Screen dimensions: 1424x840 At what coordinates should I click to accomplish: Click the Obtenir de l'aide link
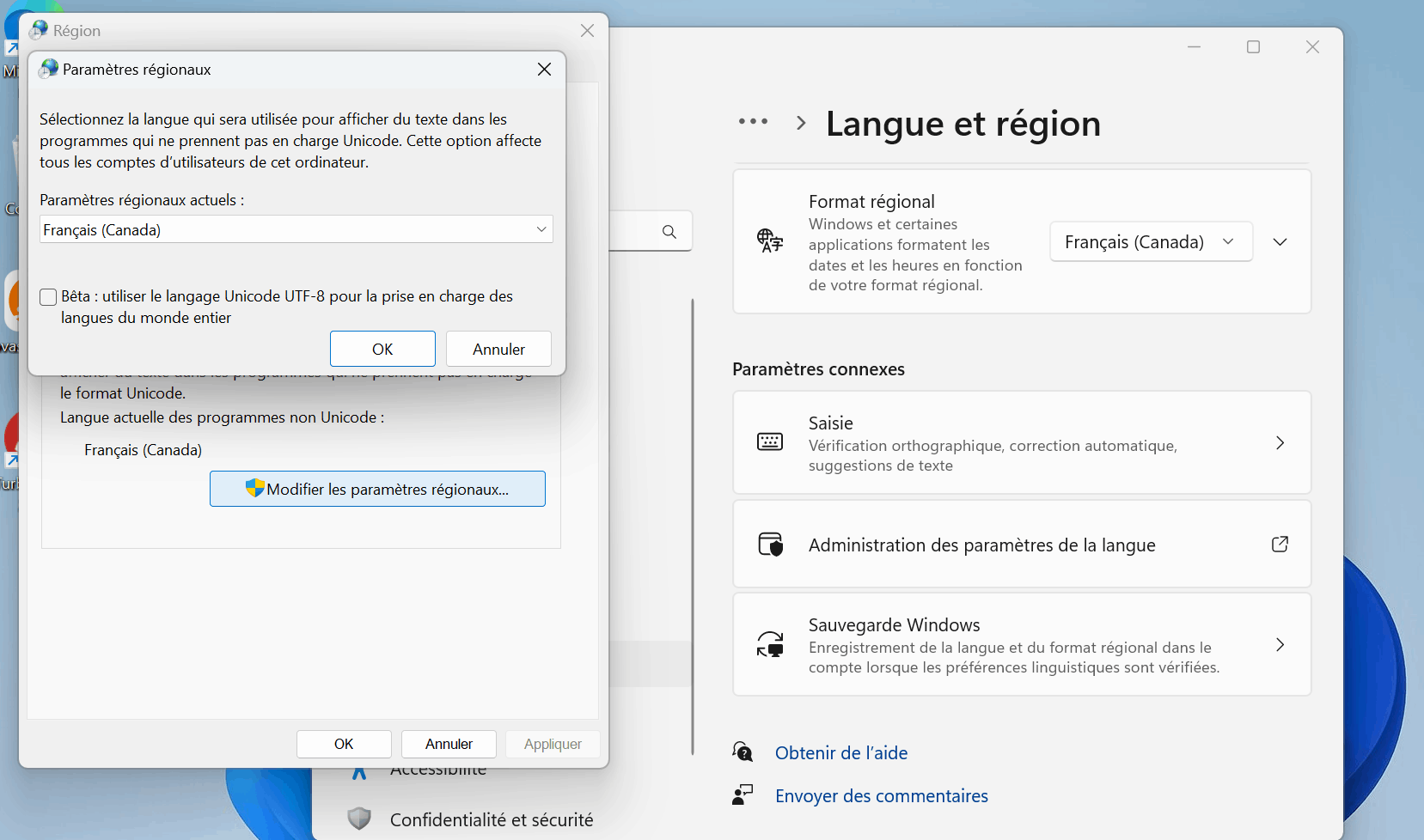coord(841,753)
